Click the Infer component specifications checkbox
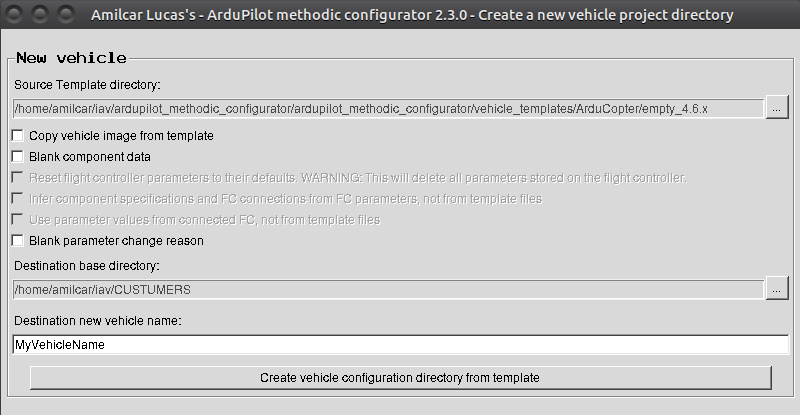 18,199
